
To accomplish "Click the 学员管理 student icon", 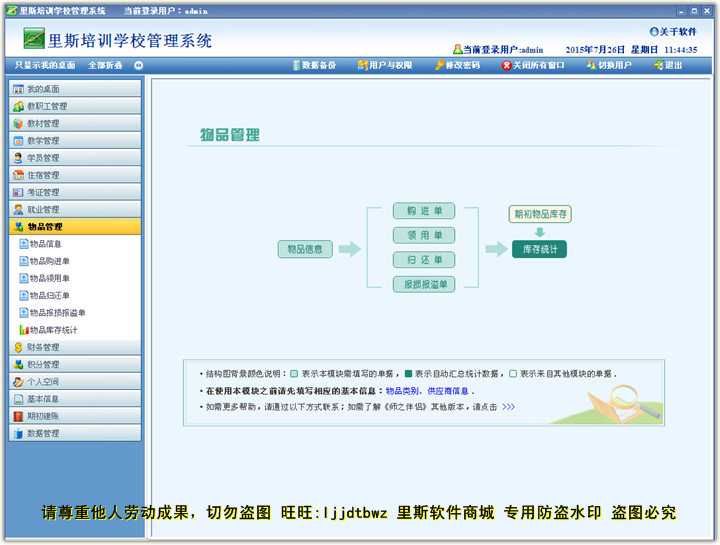I will point(18,158).
